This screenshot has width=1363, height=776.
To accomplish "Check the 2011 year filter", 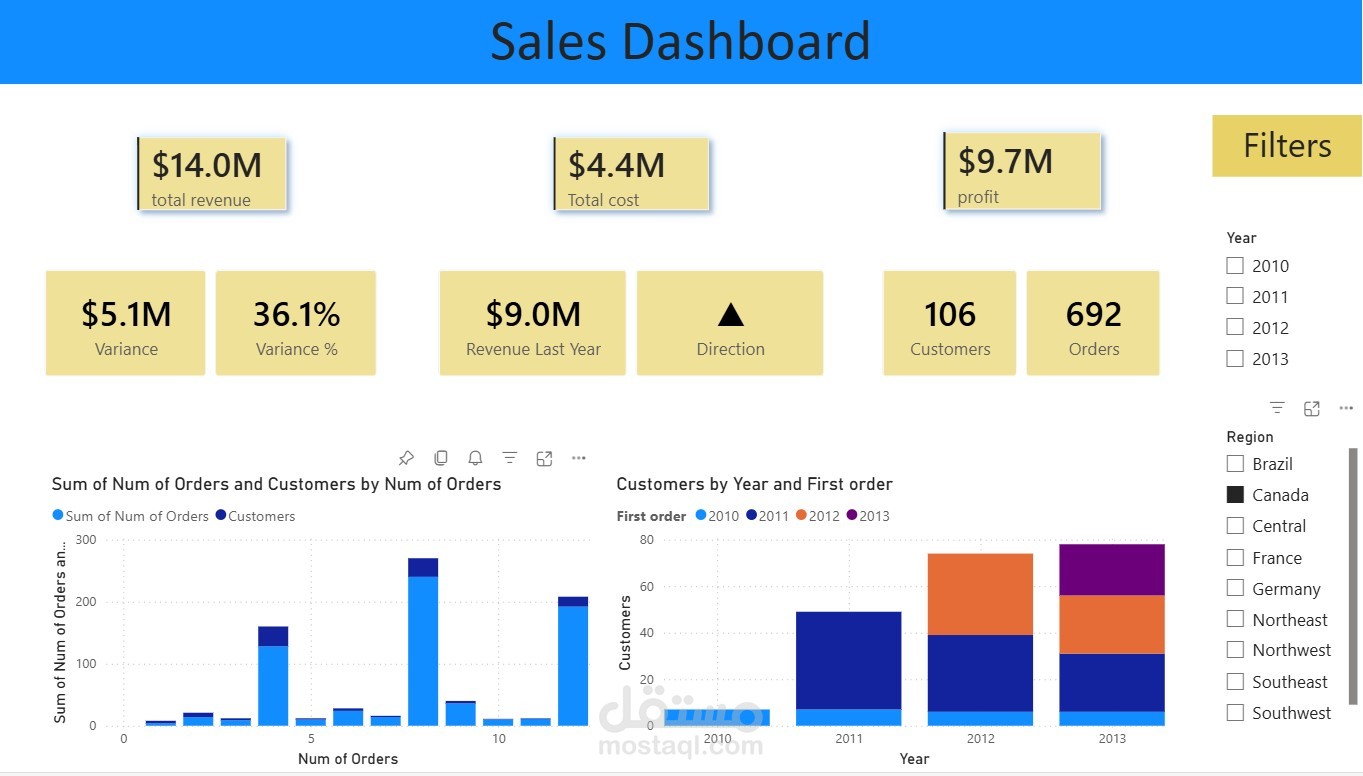I will pos(1235,297).
